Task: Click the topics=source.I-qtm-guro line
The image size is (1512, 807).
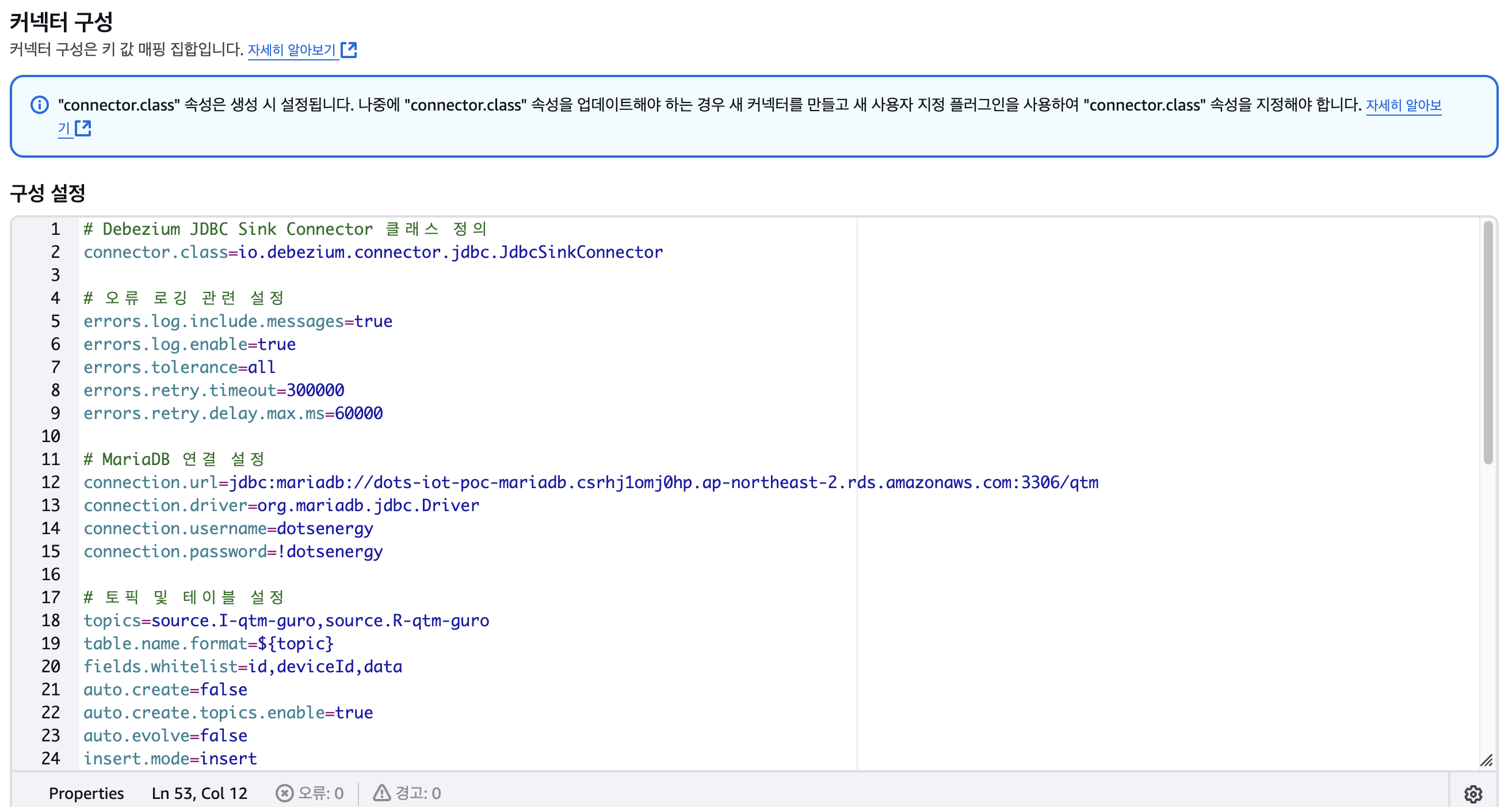Action: click(286, 621)
